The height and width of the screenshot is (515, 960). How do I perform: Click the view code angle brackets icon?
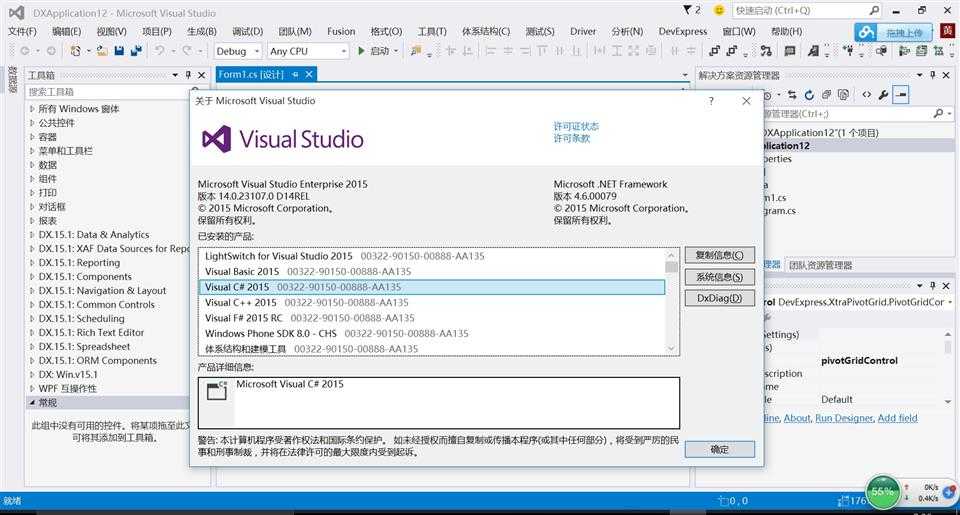pos(866,95)
